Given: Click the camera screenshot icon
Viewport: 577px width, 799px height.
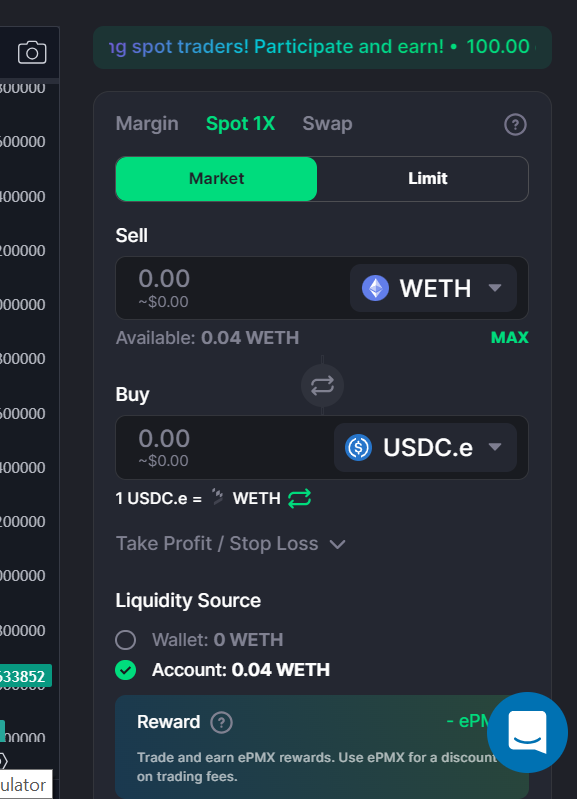Looking at the screenshot, I should point(32,52).
